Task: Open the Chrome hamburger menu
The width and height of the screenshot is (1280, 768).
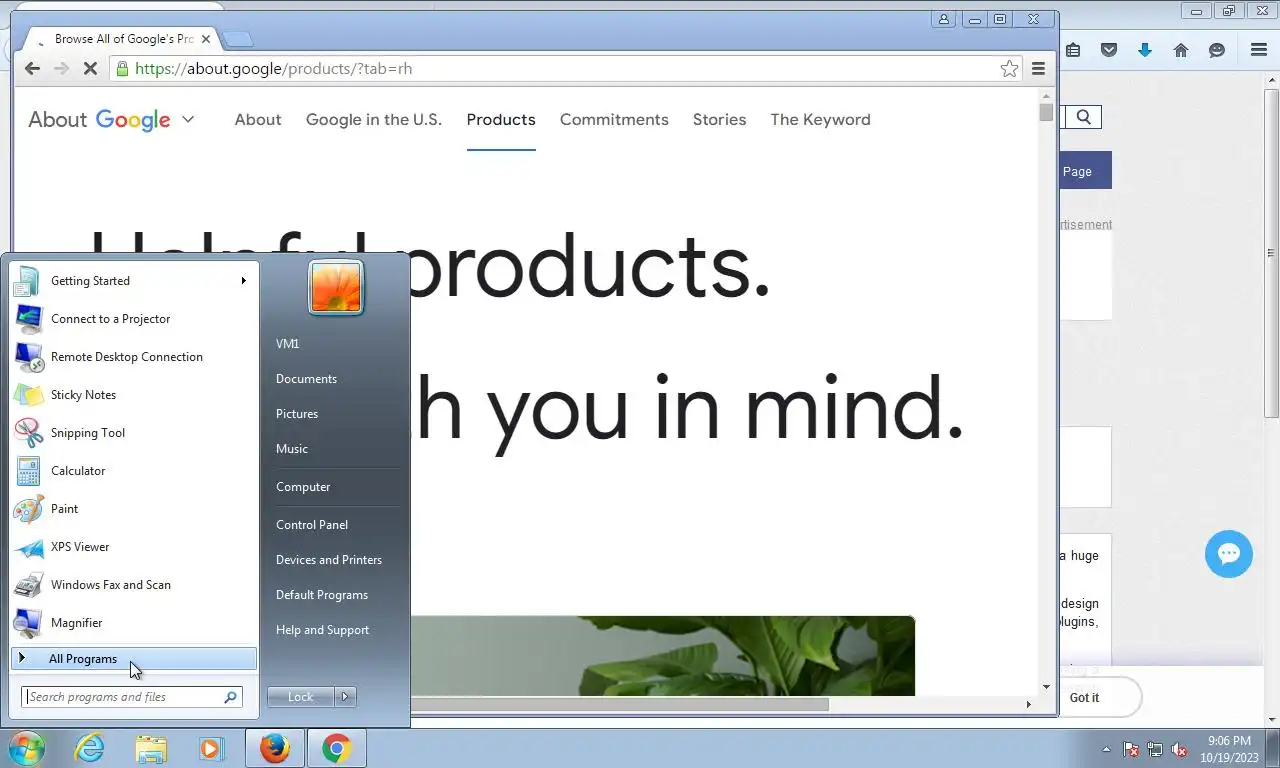Action: coord(1038,69)
